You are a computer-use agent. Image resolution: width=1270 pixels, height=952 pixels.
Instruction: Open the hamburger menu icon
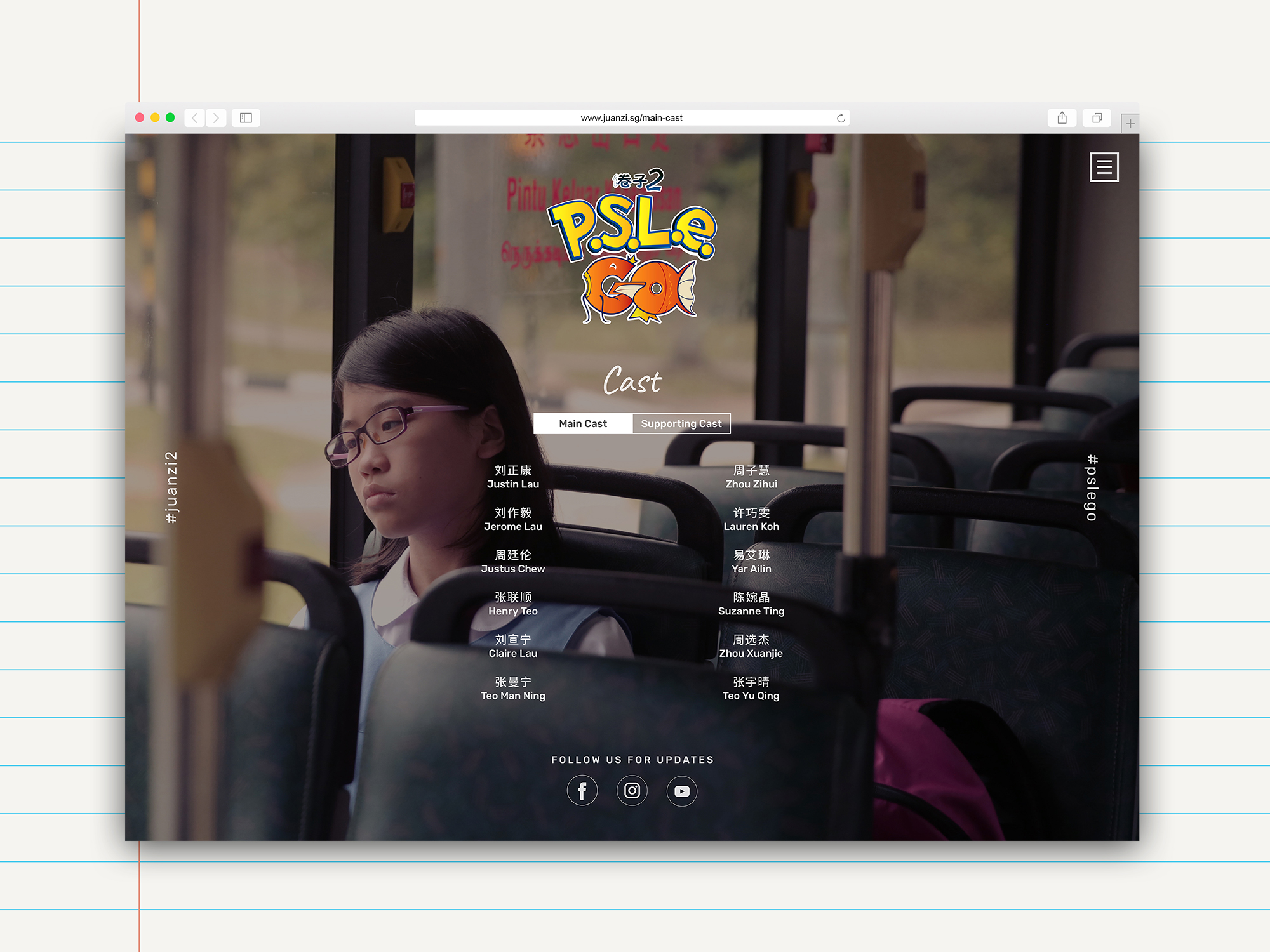pyautogui.click(x=1104, y=167)
